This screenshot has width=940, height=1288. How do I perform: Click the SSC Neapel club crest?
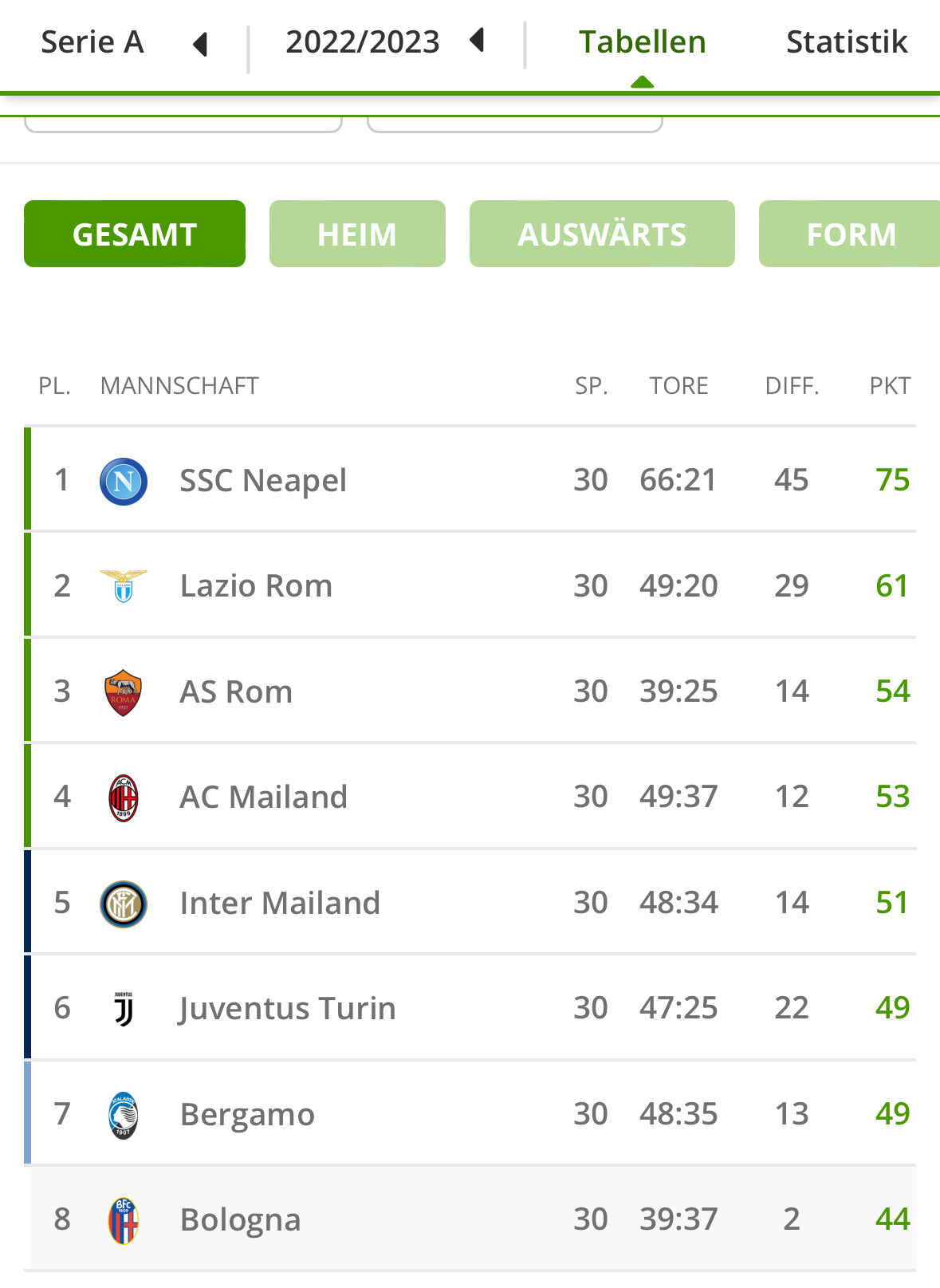pos(124,482)
